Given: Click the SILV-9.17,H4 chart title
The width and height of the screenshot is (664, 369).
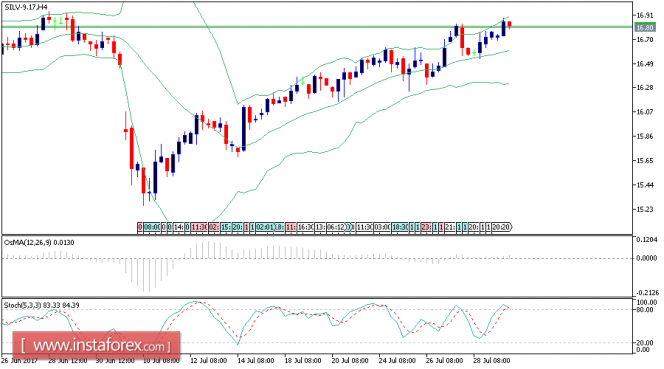Looking at the screenshot, I should 26,7.
